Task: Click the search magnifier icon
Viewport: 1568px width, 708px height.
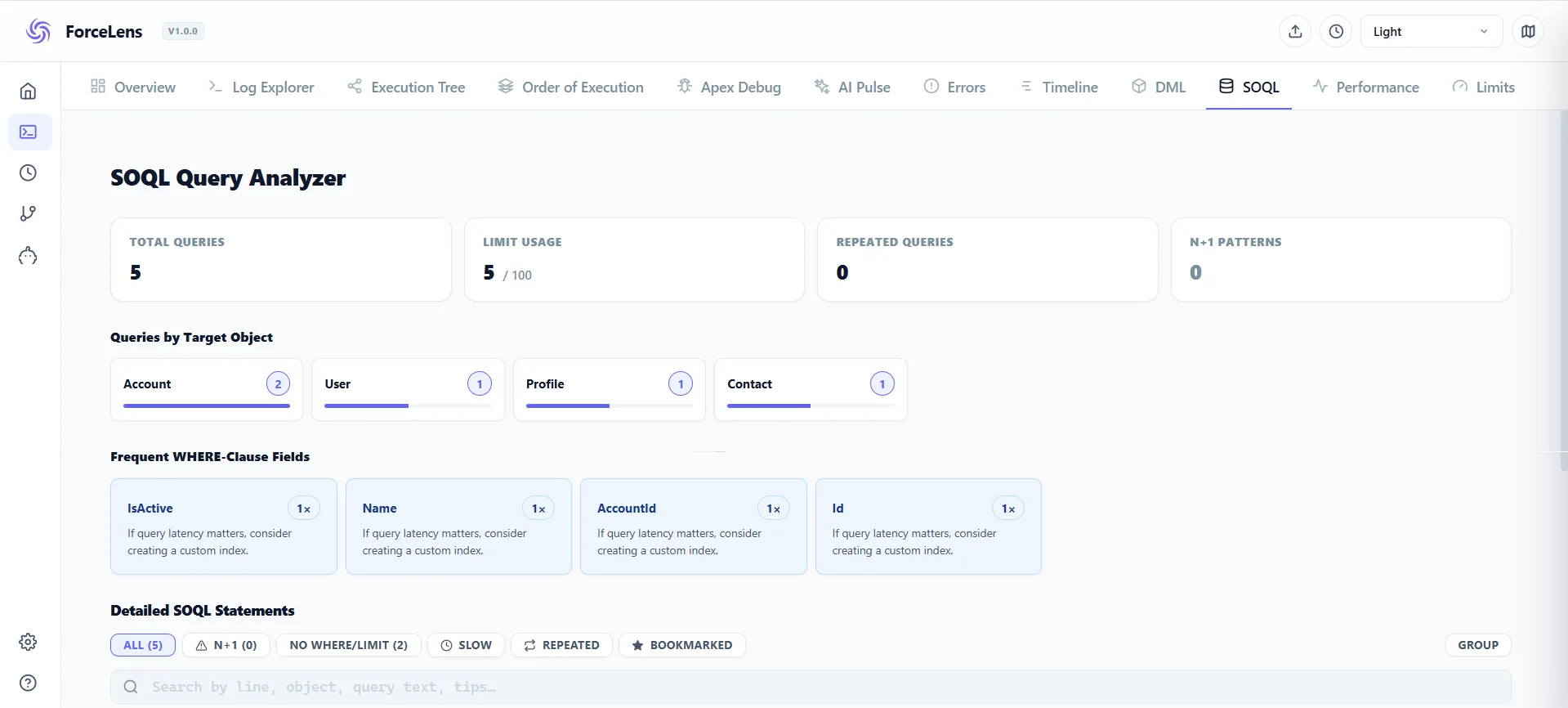Action: 131,687
